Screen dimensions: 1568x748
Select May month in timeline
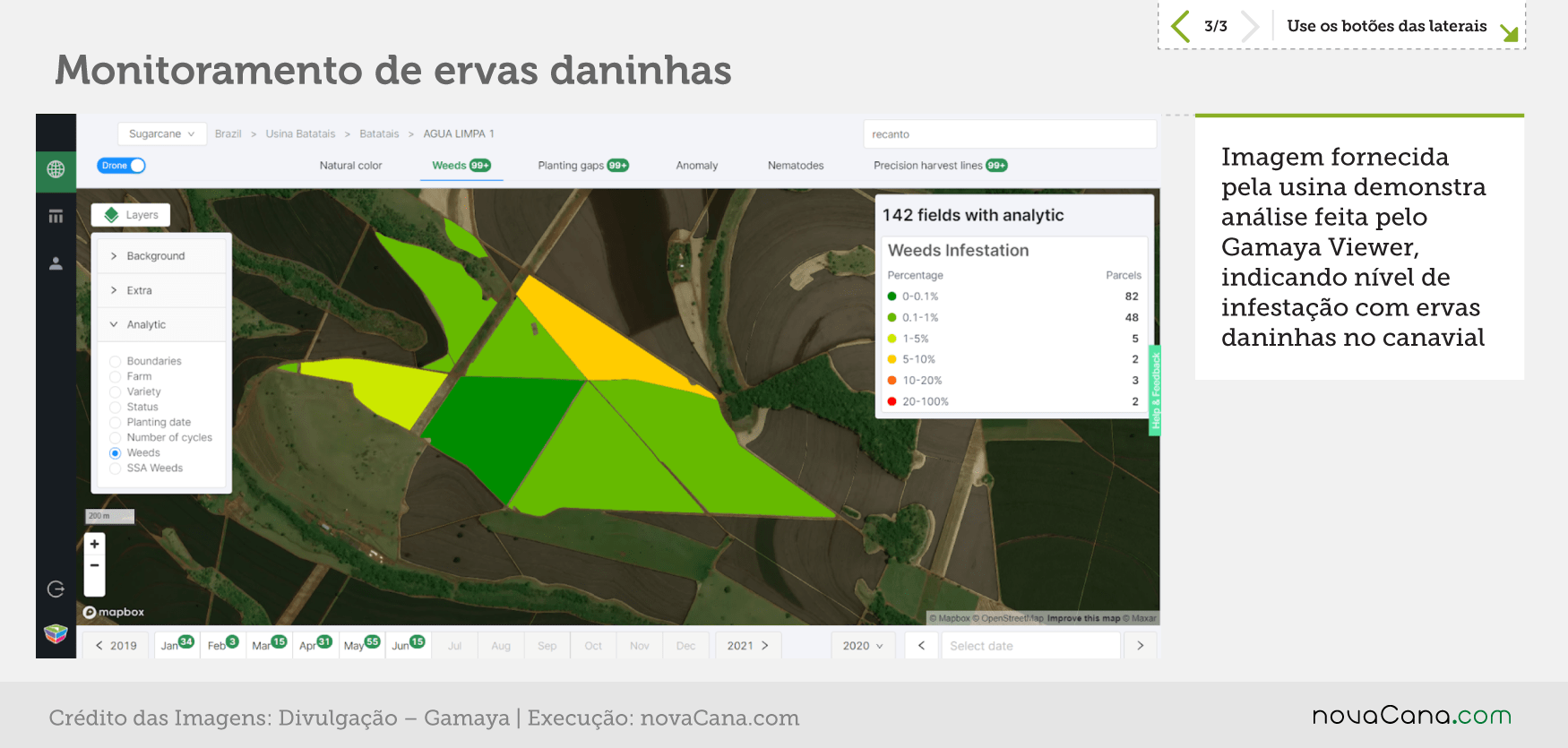click(362, 646)
